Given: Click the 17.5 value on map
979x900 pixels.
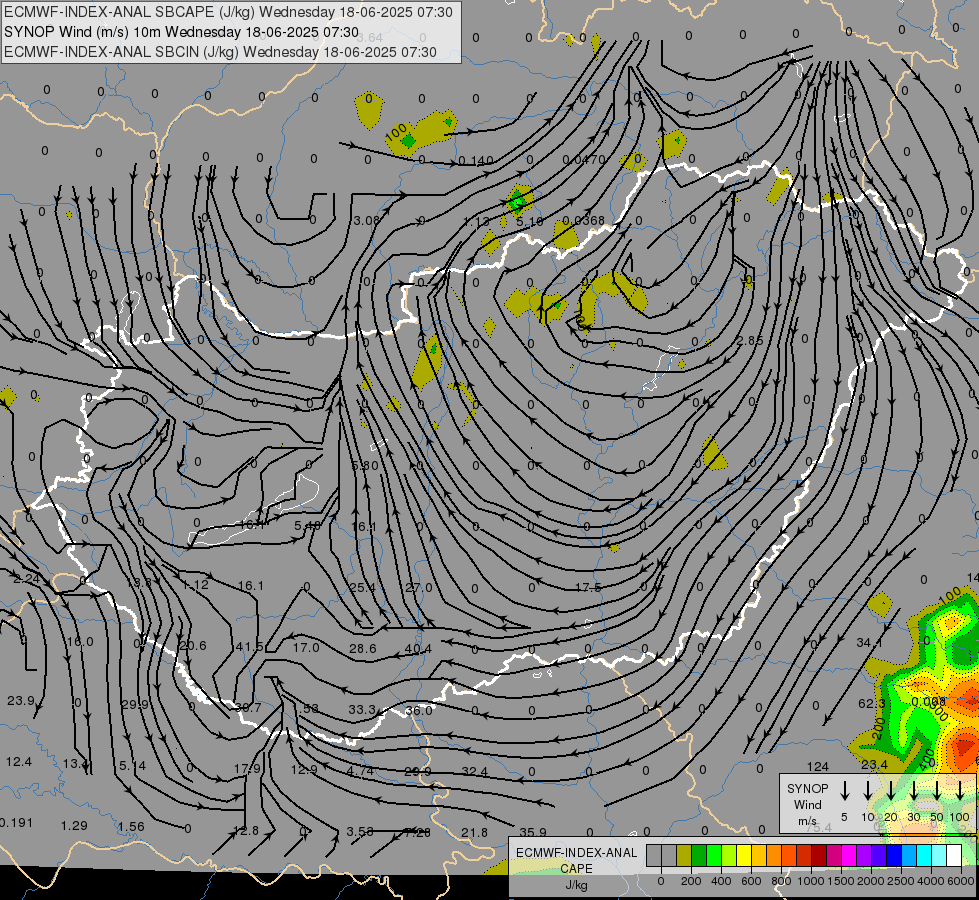Looking at the screenshot, I should pyautogui.click(x=588, y=587).
